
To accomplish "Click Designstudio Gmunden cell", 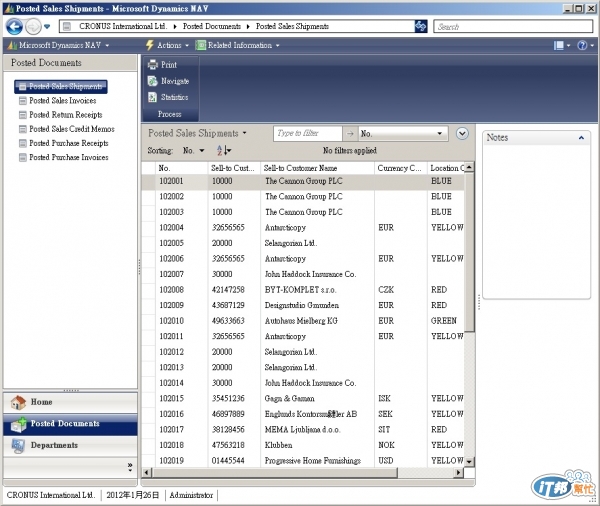I will coord(302,305).
